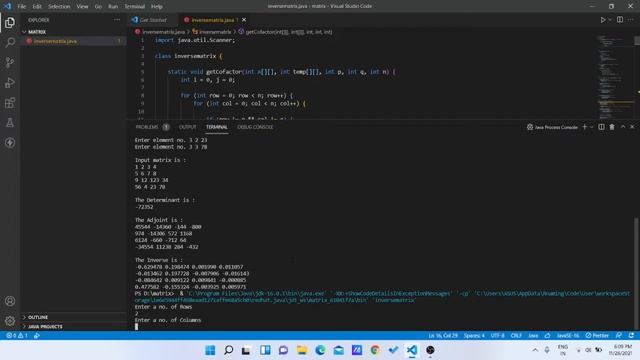640x360 pixels.
Task: Add a new terminal with plus icon
Action: [584, 127]
